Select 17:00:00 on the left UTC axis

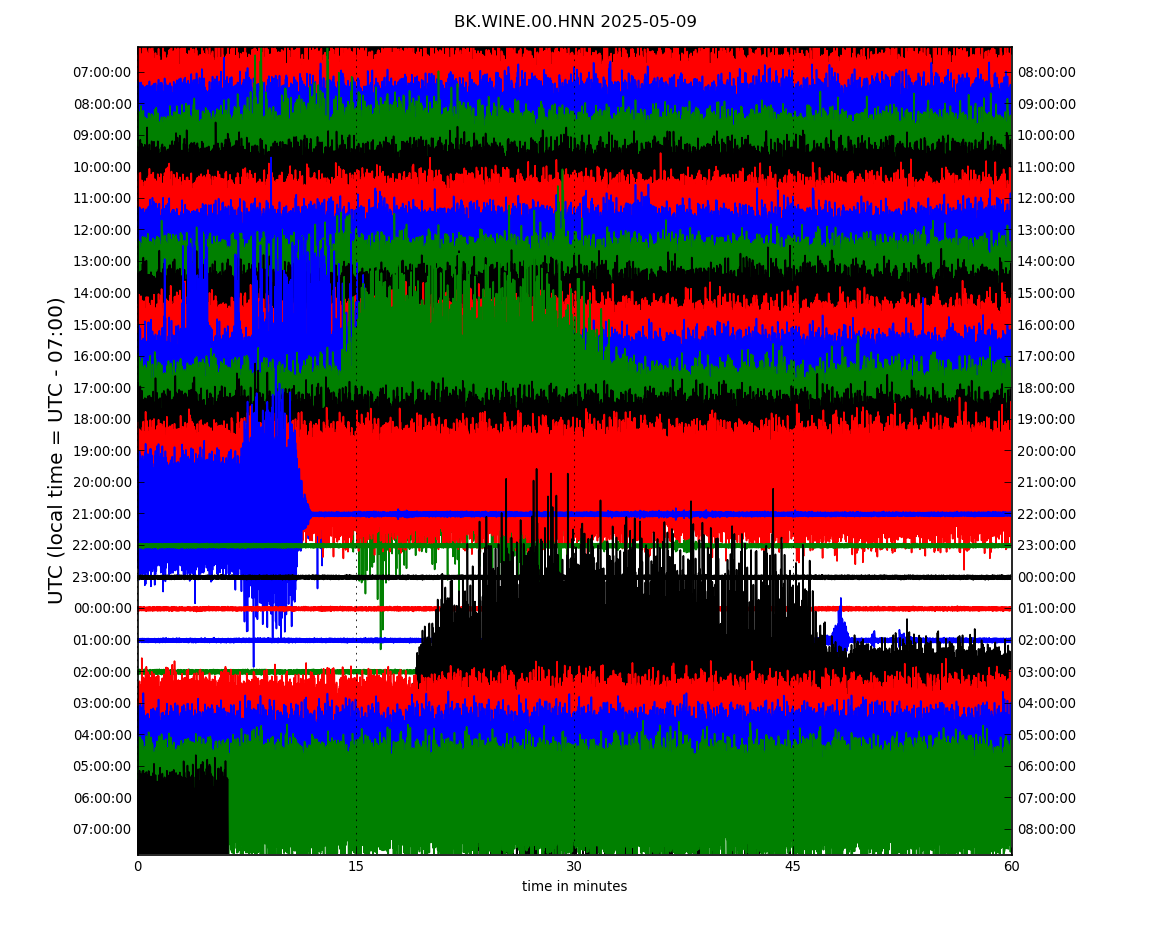[x=103, y=388]
